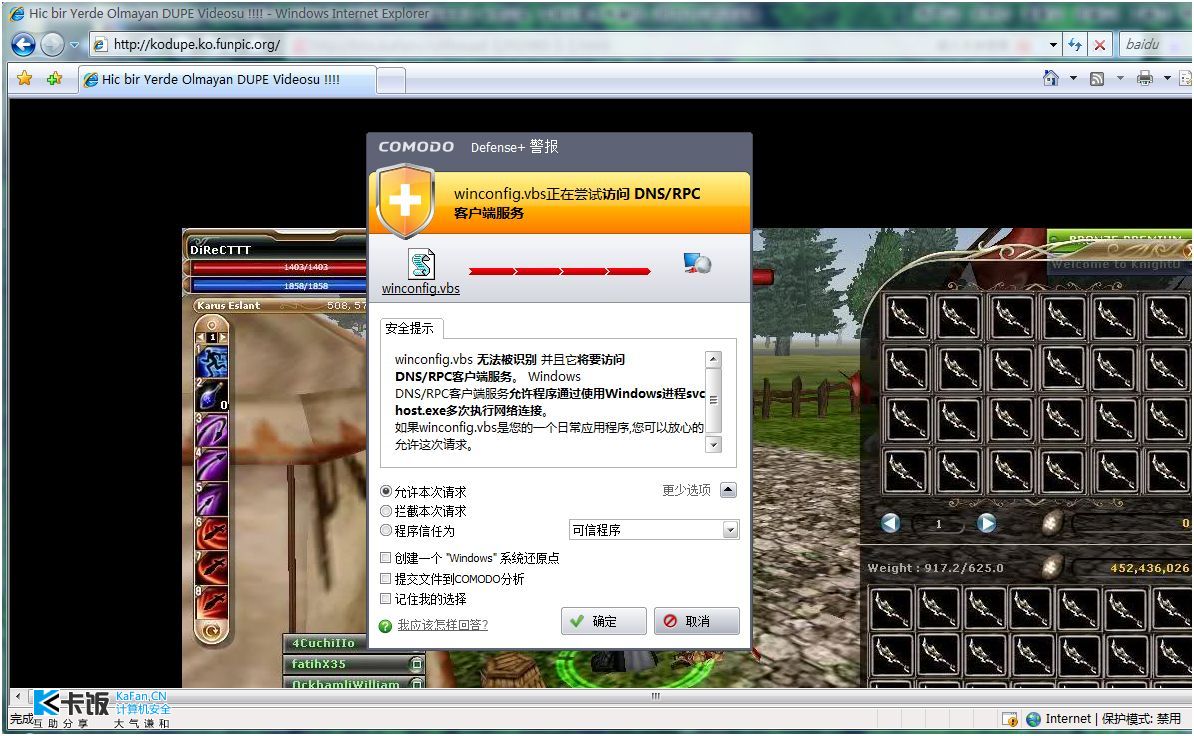Click the address bar URL field
1194x736 pixels.
567,45
